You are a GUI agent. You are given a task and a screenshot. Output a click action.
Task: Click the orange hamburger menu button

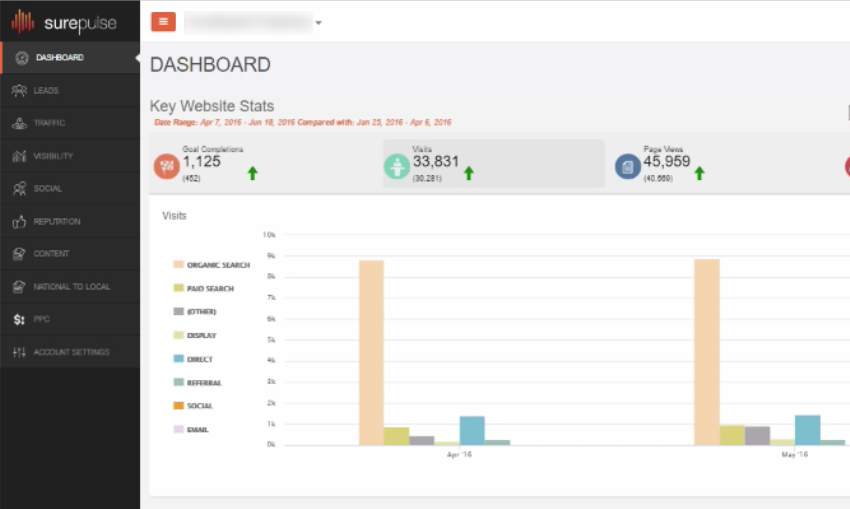[163, 22]
